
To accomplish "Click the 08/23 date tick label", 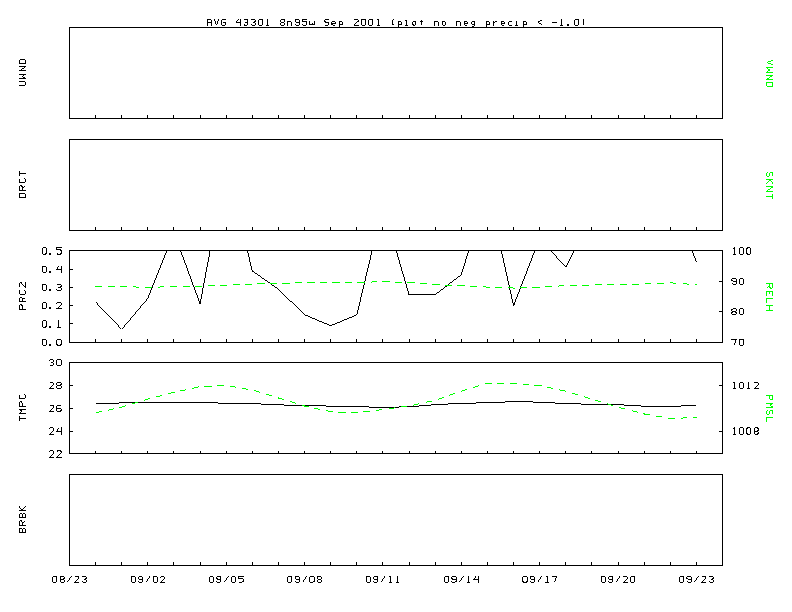I will (x=70, y=580).
